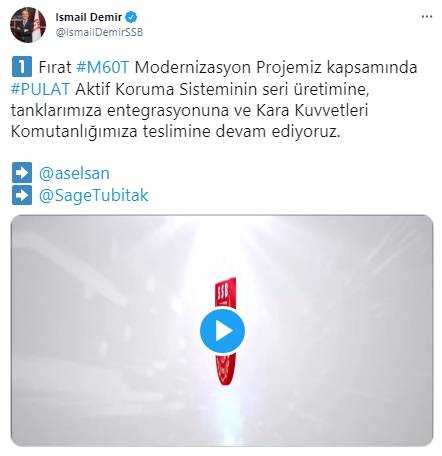Screen dimensions: 442x456
Task: Click the red SSB logo above play button
Action: point(226,292)
